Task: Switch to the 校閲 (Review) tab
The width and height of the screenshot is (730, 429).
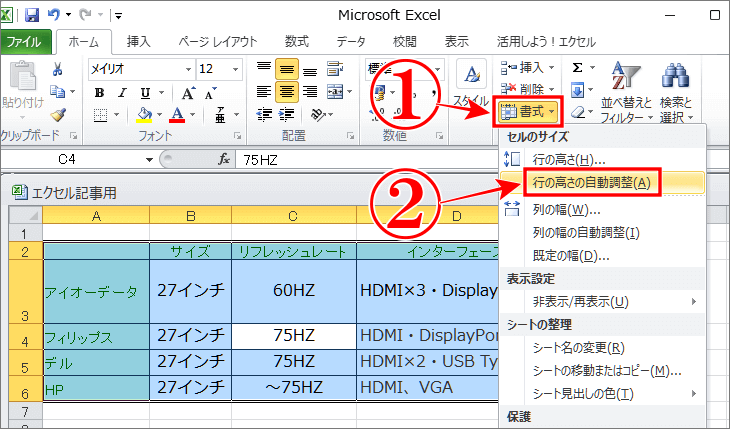Action: coord(405,42)
